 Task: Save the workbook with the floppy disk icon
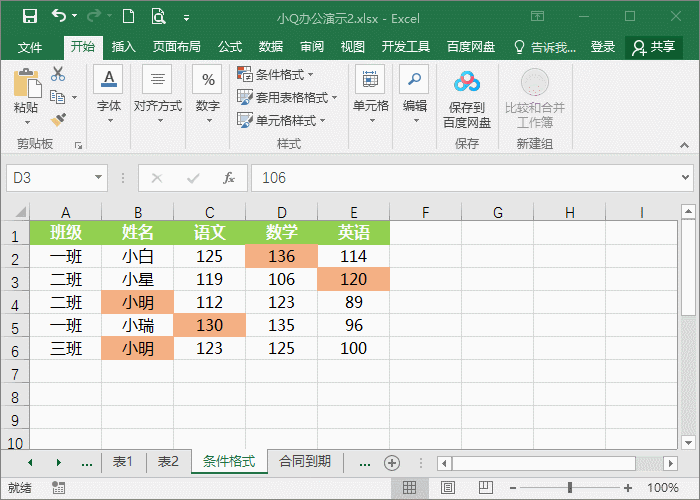pyautogui.click(x=29, y=16)
